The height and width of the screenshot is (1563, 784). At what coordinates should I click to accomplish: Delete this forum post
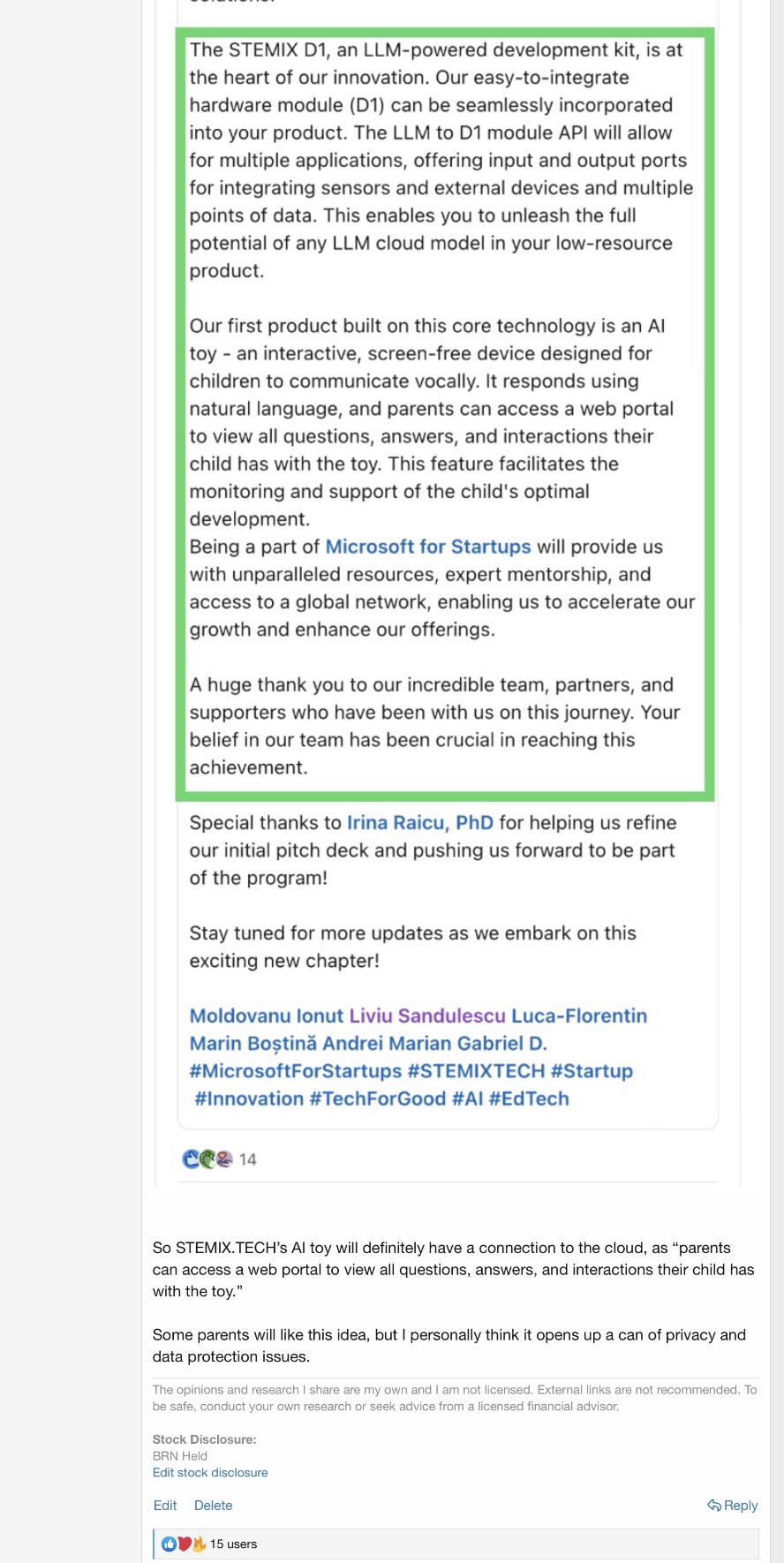(214, 1506)
